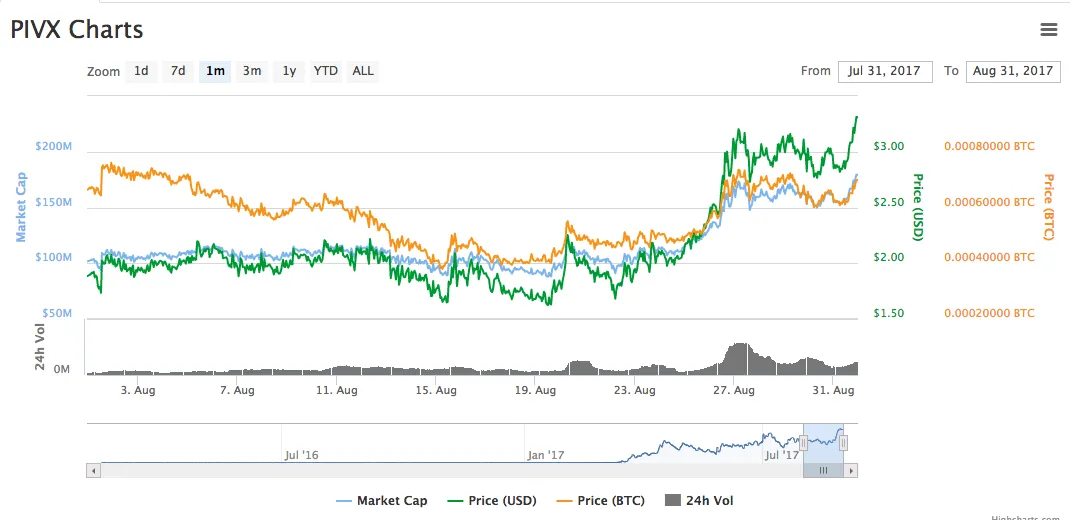Click navigator scrollbar right arrow
Image resolution: width=1071 pixels, height=520 pixels.
click(851, 471)
